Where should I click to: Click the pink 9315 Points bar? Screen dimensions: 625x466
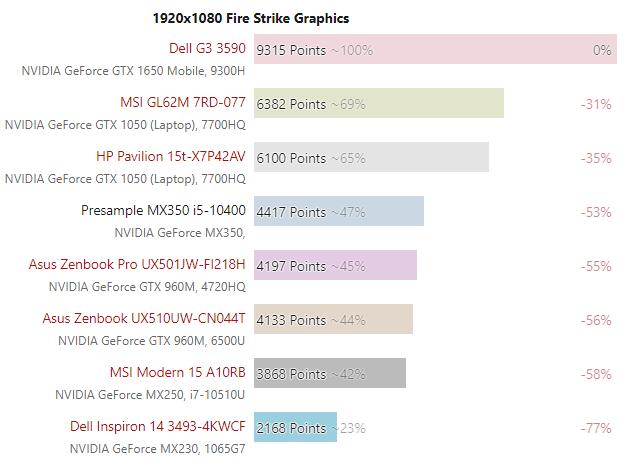[x=435, y=49]
